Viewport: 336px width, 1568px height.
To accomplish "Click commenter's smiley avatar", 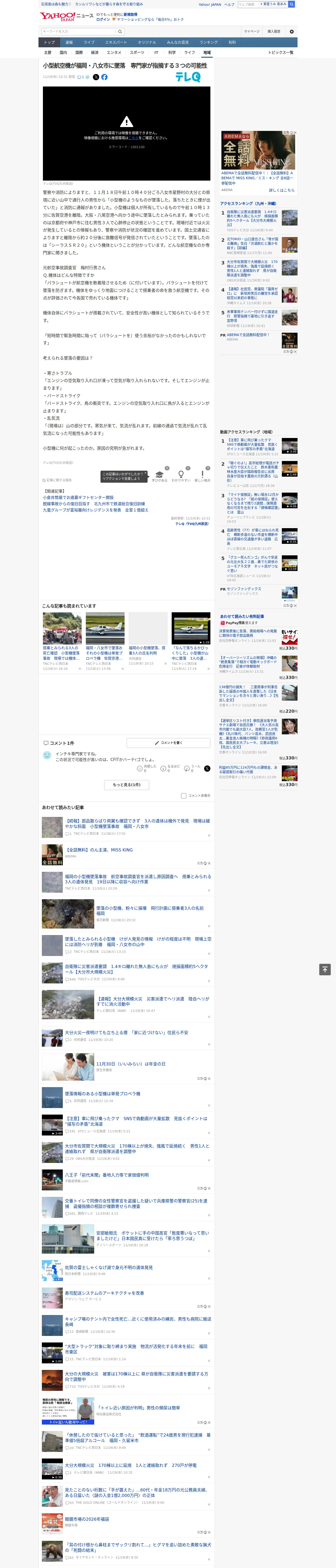I will click(47, 756).
